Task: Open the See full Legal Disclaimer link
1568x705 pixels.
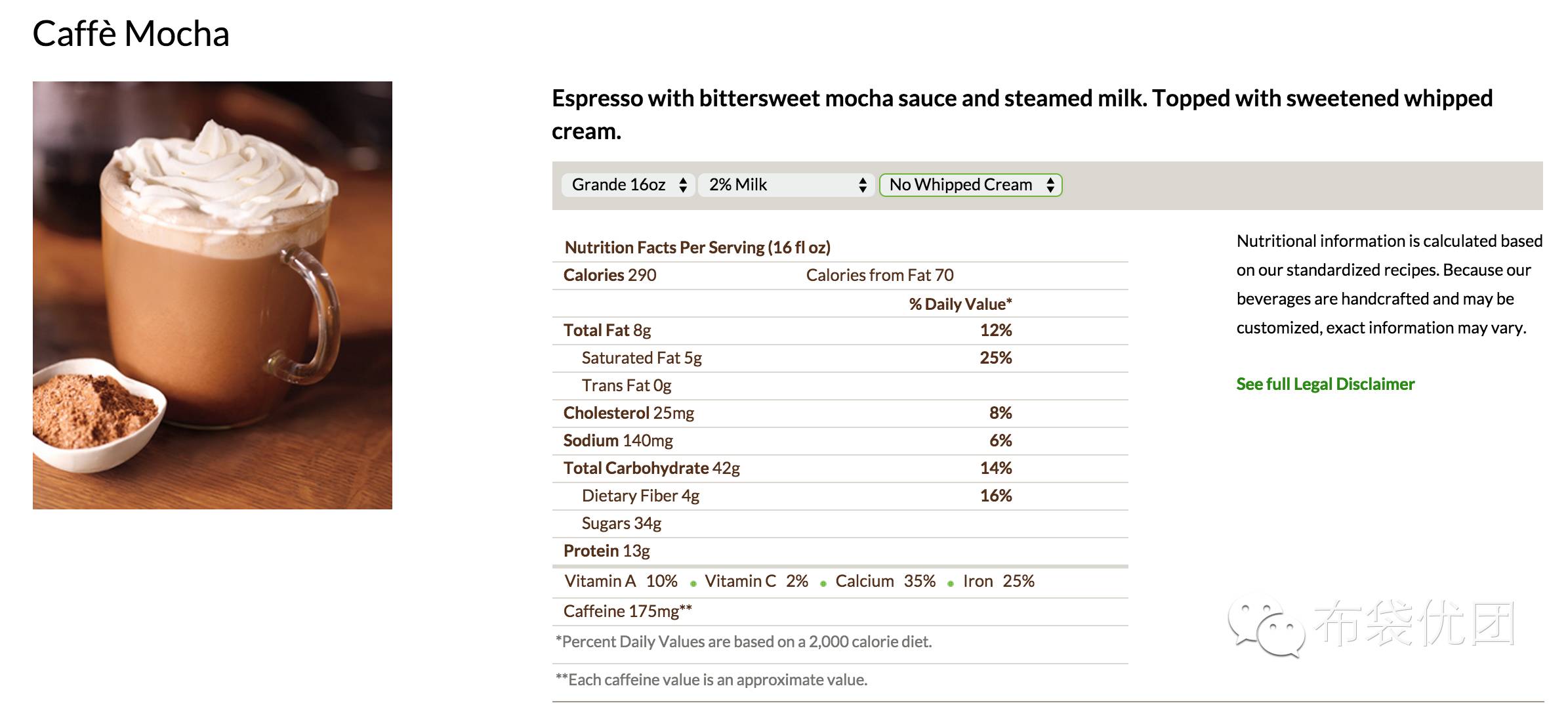Action: tap(1325, 384)
